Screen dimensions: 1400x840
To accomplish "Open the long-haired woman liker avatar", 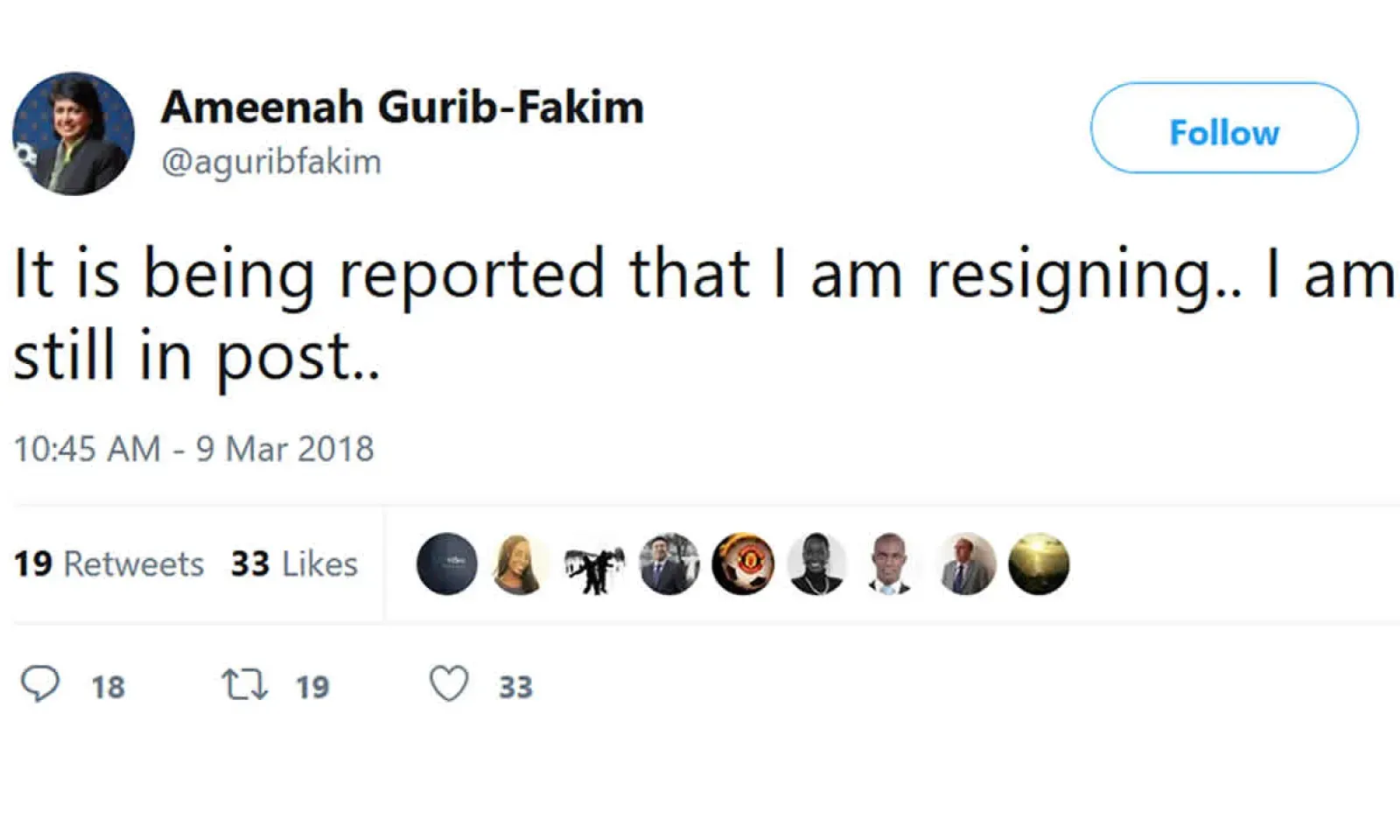I will (520, 564).
